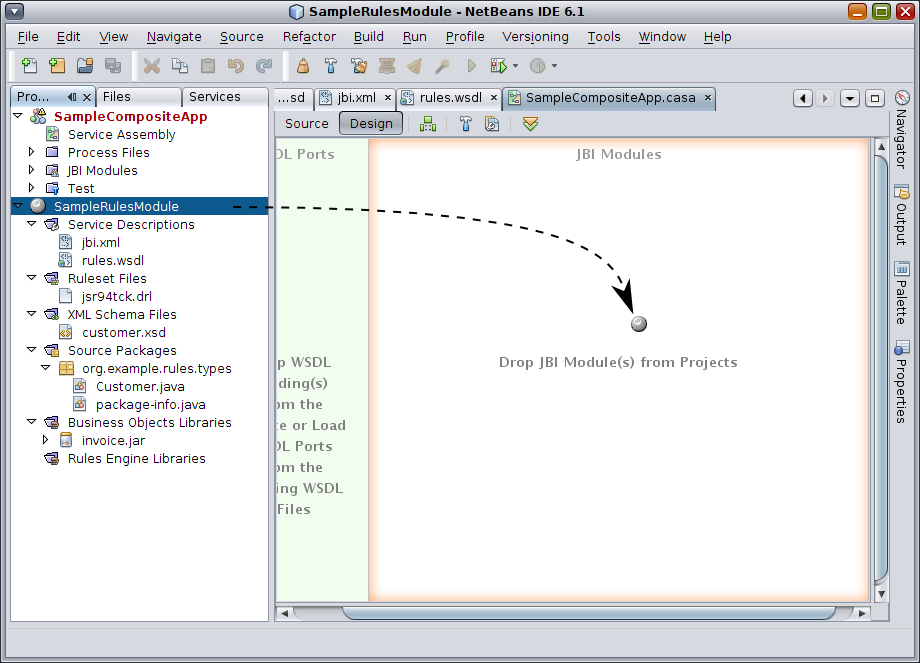920x663 pixels.
Task: Click the Copy toolbar icon
Action: click(x=180, y=66)
